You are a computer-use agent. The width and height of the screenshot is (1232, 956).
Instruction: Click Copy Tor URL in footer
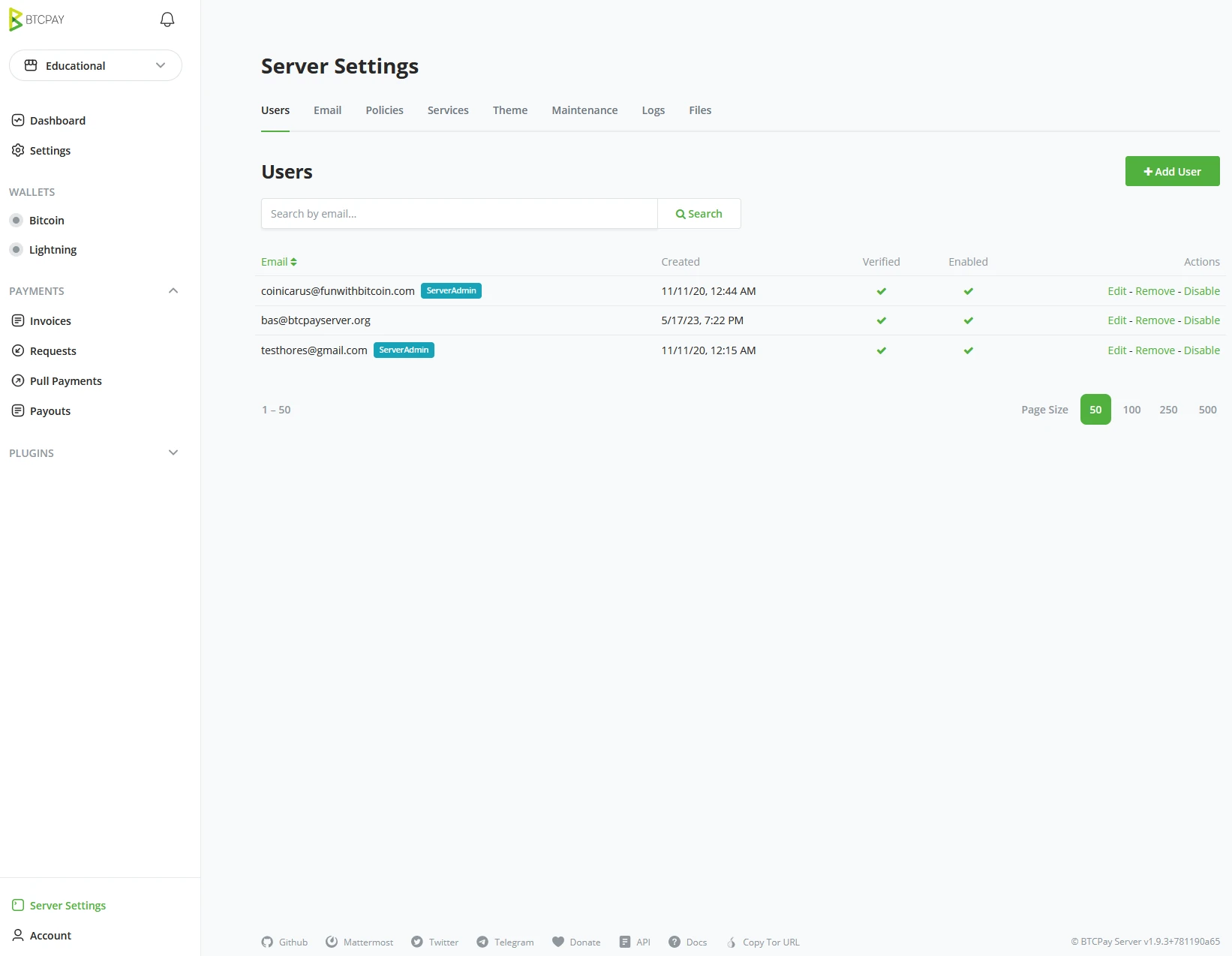pyautogui.click(x=763, y=942)
